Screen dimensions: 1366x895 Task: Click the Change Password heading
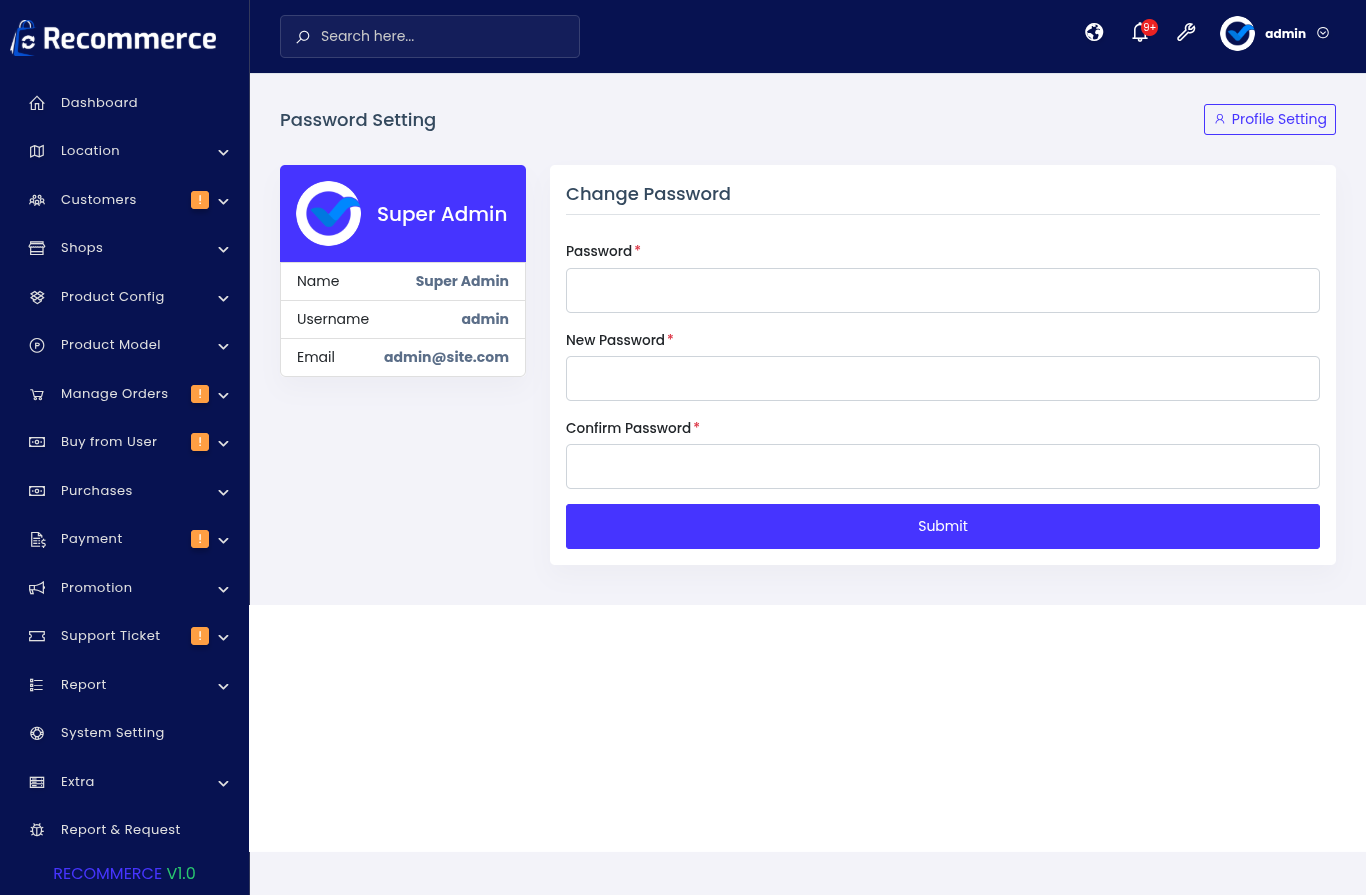point(648,194)
